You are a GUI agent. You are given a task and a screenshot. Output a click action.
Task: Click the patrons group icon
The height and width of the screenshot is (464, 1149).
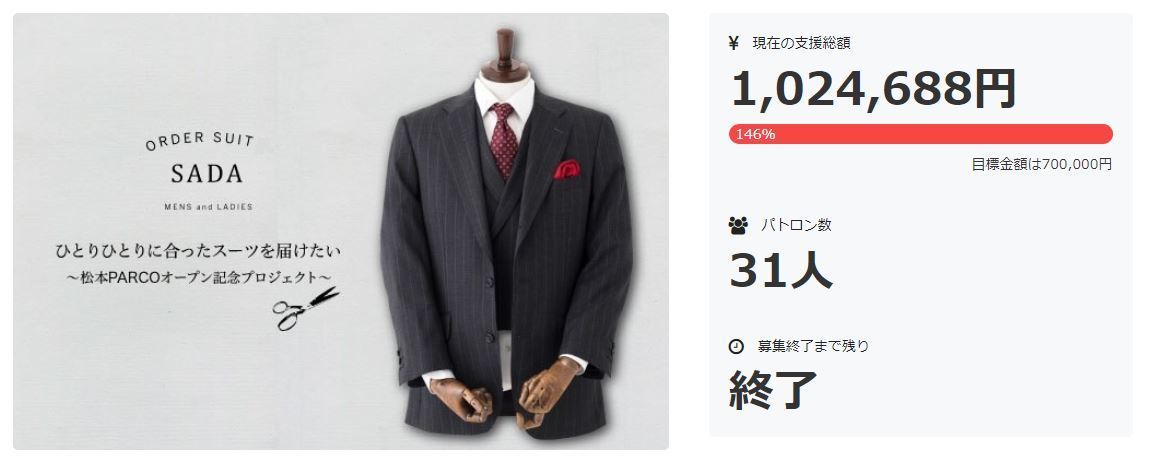point(738,225)
